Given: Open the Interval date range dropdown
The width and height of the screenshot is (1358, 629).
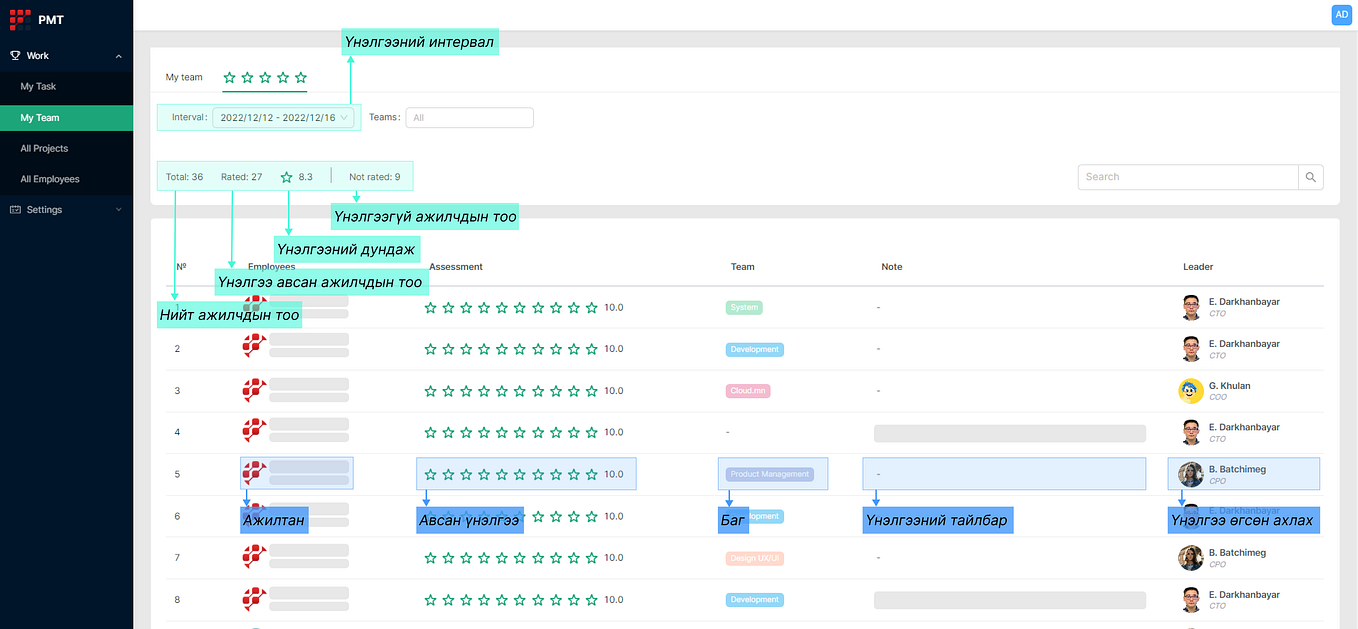Looking at the screenshot, I should pyautogui.click(x=284, y=117).
